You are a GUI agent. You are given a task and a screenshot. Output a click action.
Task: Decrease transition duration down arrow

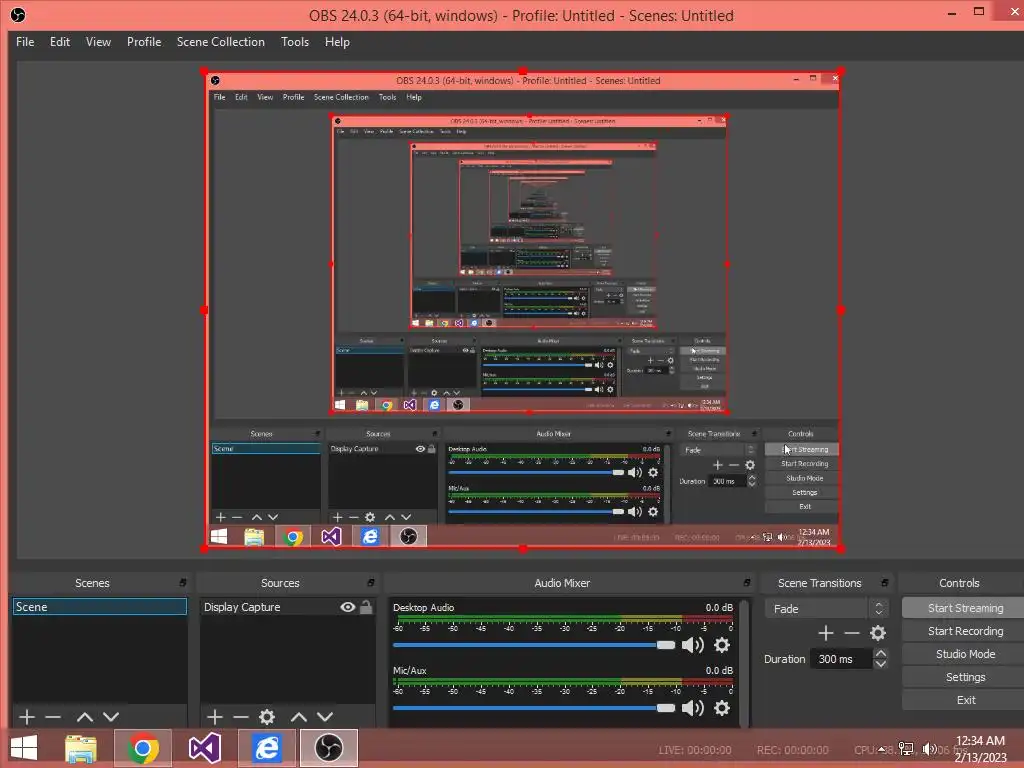click(x=881, y=664)
